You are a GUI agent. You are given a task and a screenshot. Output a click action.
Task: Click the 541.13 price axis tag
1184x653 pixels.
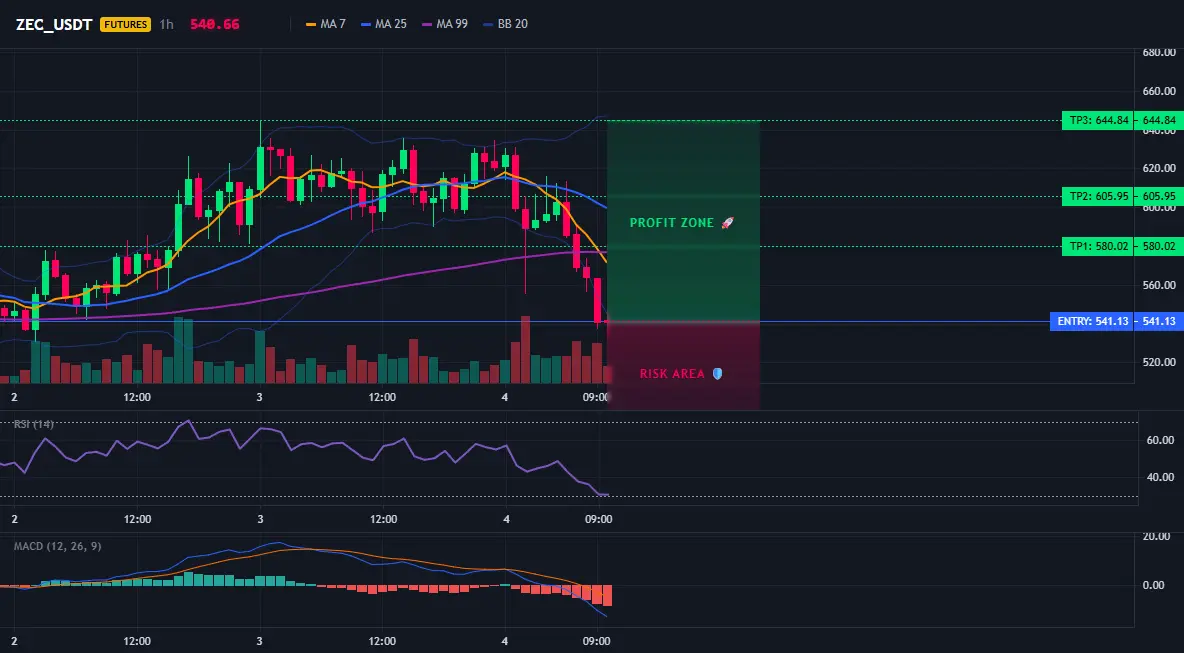(1159, 322)
